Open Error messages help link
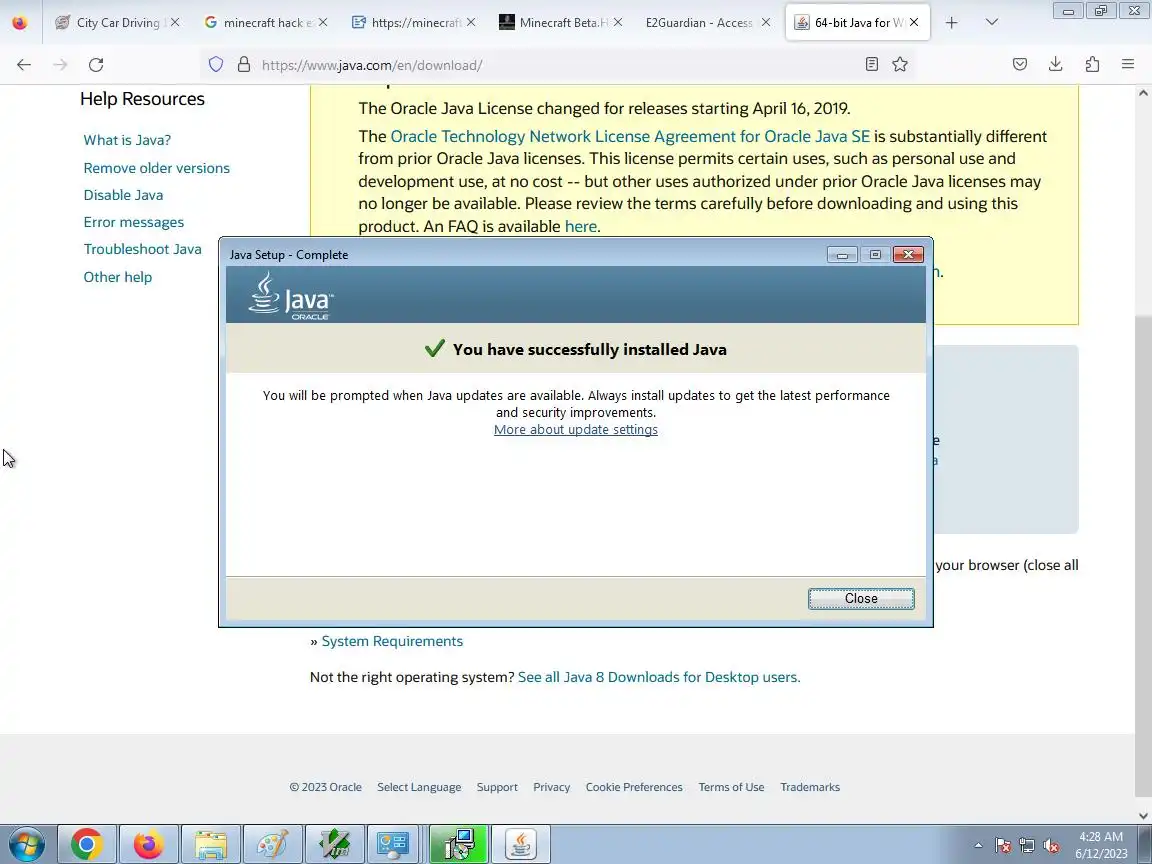This screenshot has height=864, width=1152. pyautogui.click(x=134, y=222)
